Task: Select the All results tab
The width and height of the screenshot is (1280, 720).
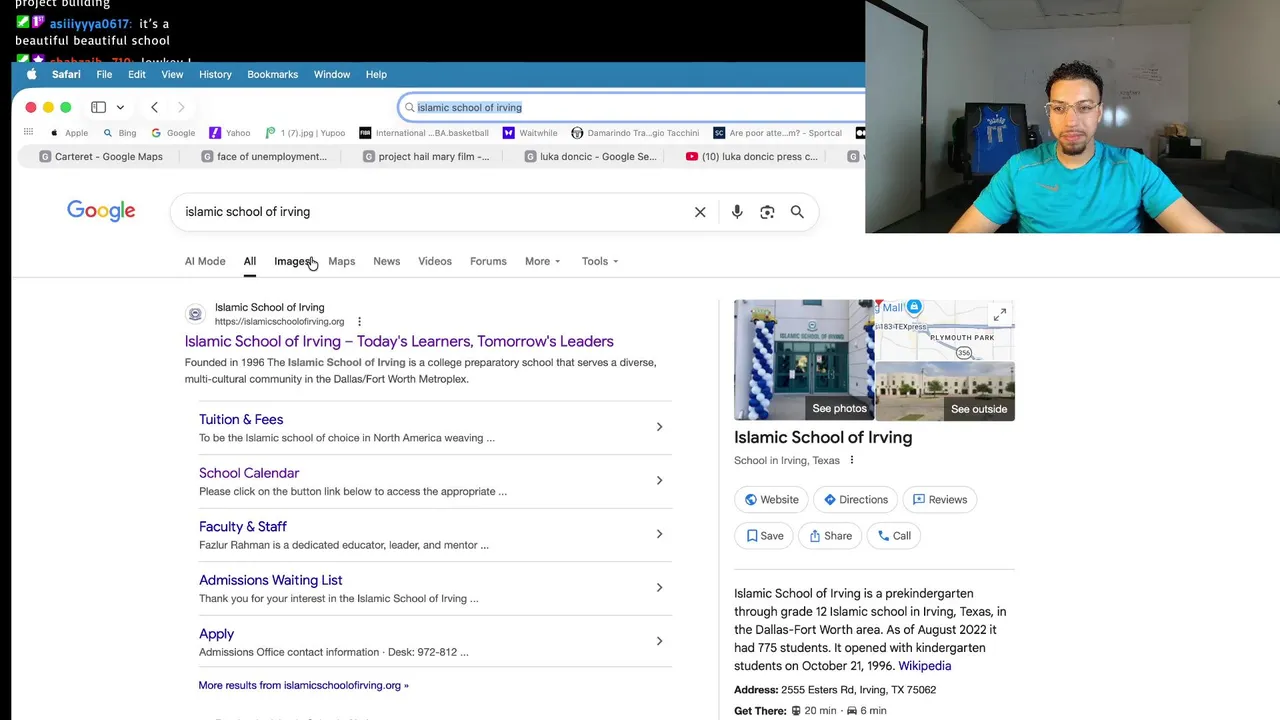Action: click(250, 261)
